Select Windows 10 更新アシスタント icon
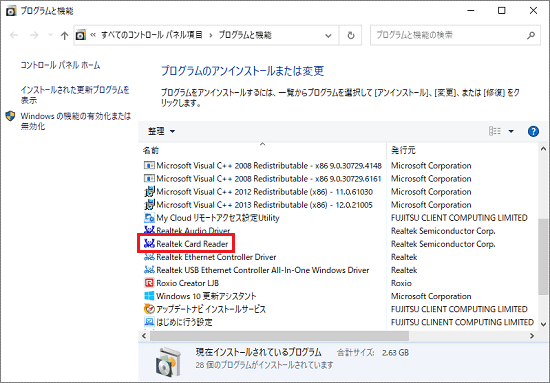The image size is (550, 383). coord(149,296)
